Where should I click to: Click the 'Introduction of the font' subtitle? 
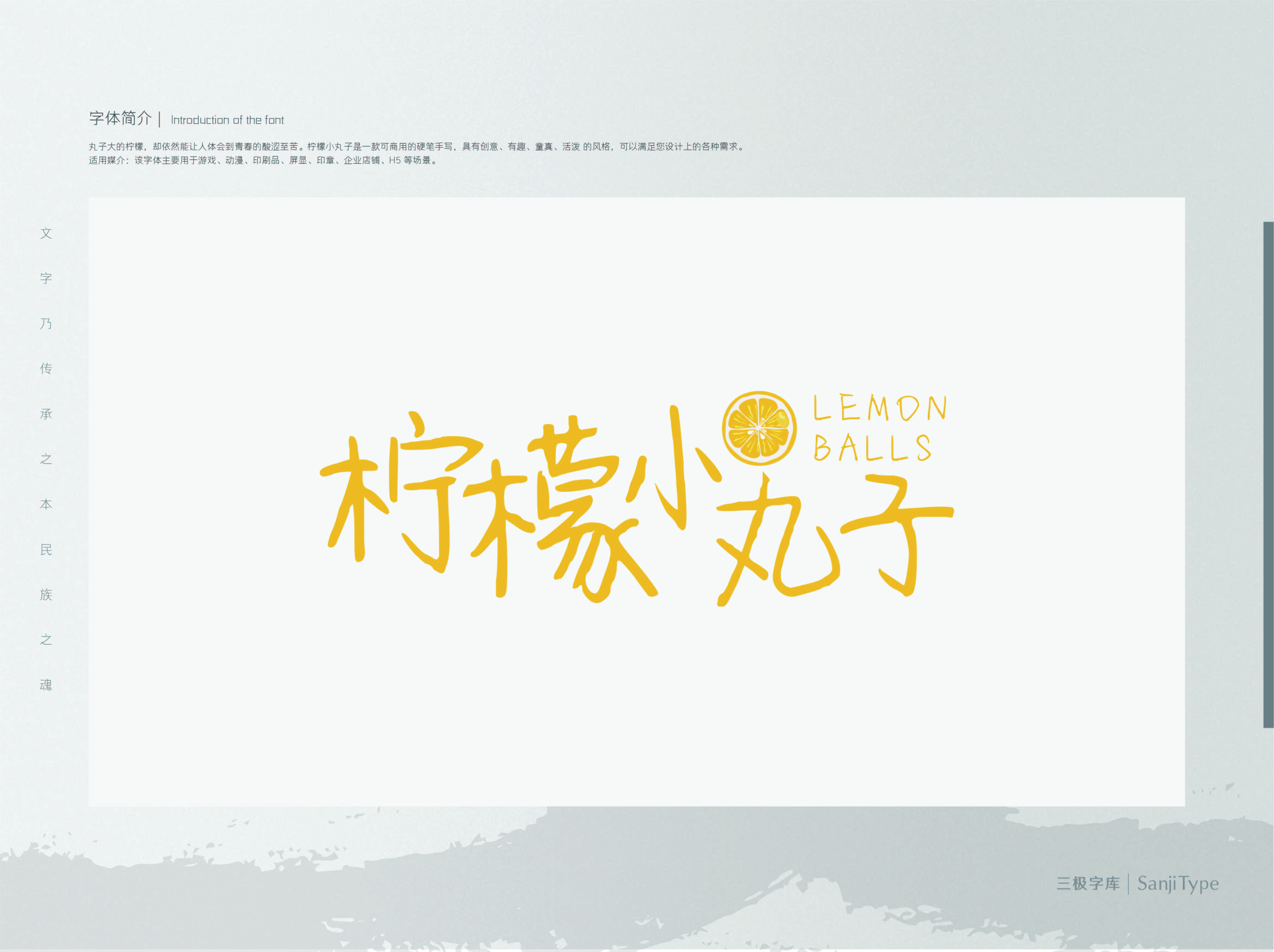(x=227, y=120)
